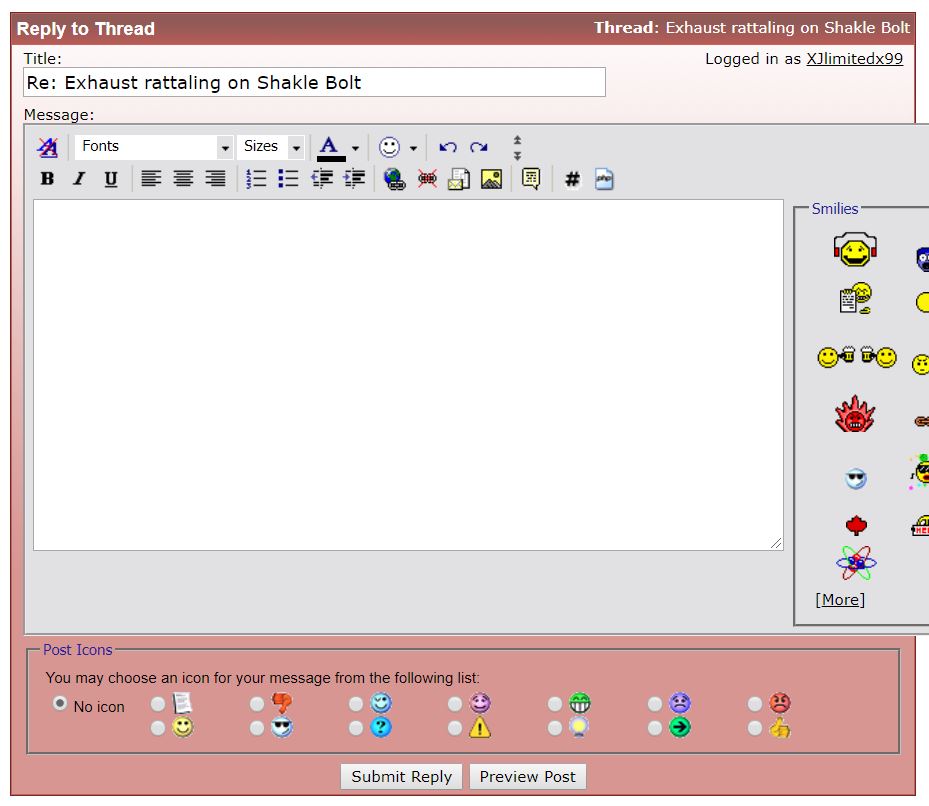Click the Submit Reply button

[x=402, y=777]
